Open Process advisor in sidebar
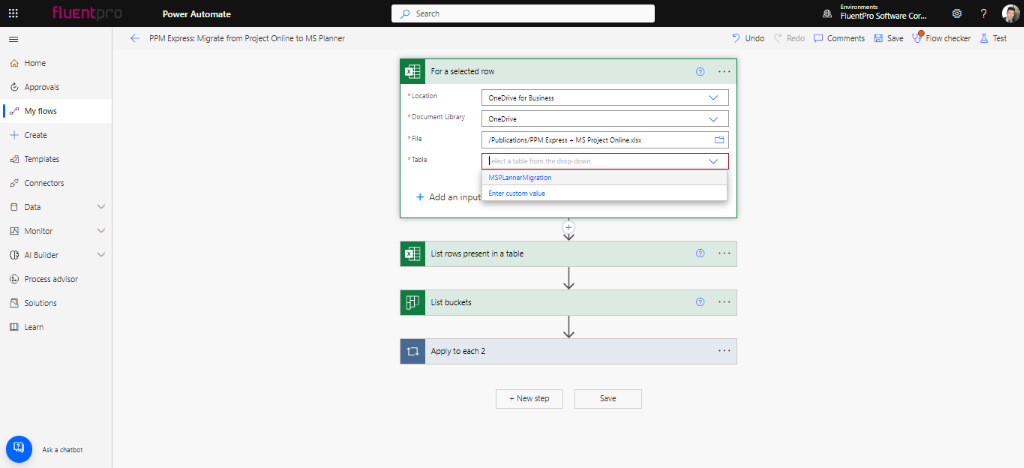 coord(56,279)
